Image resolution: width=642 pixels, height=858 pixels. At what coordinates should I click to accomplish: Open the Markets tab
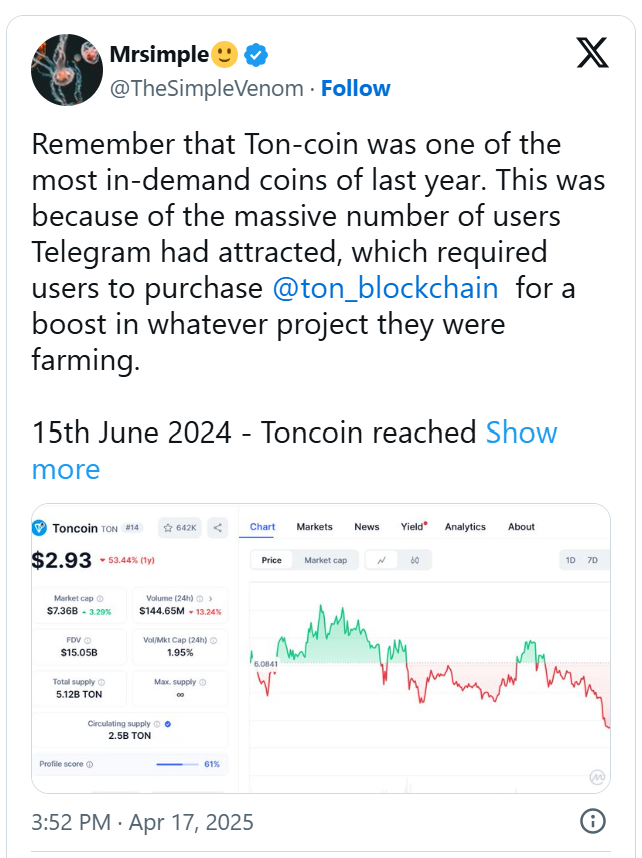[315, 527]
